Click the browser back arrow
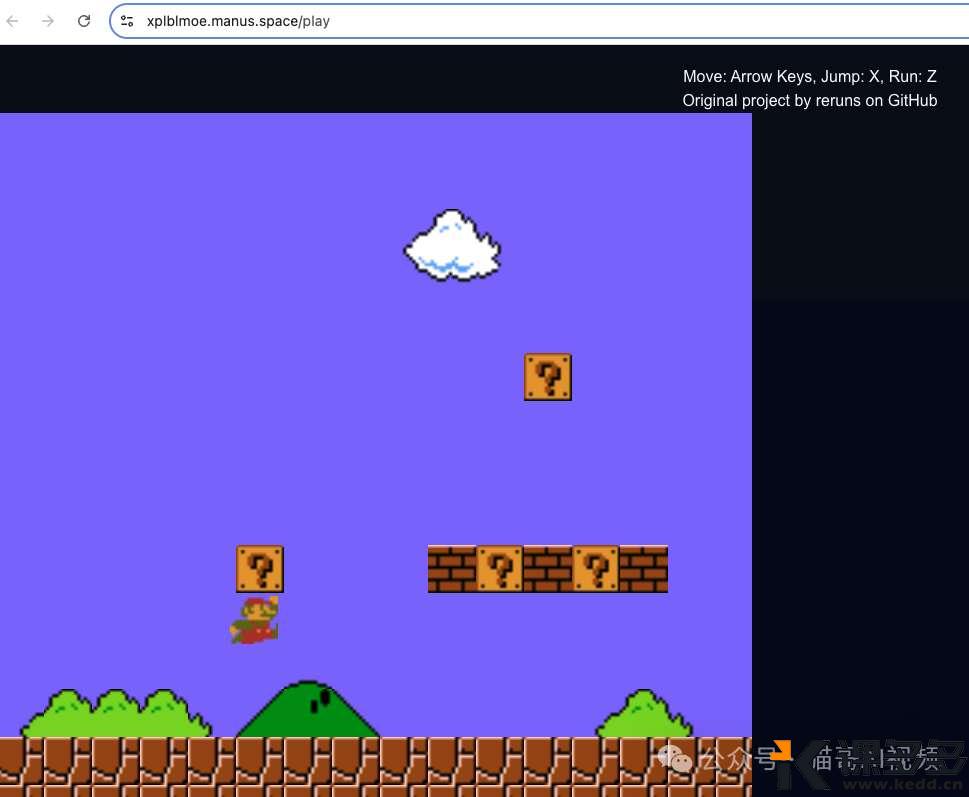Viewport: 969px width, 797px height. point(13,21)
